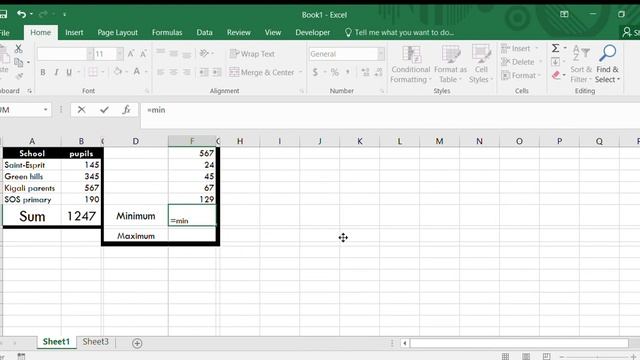Click the Undo arrow in quick access toolbar

coord(22,15)
